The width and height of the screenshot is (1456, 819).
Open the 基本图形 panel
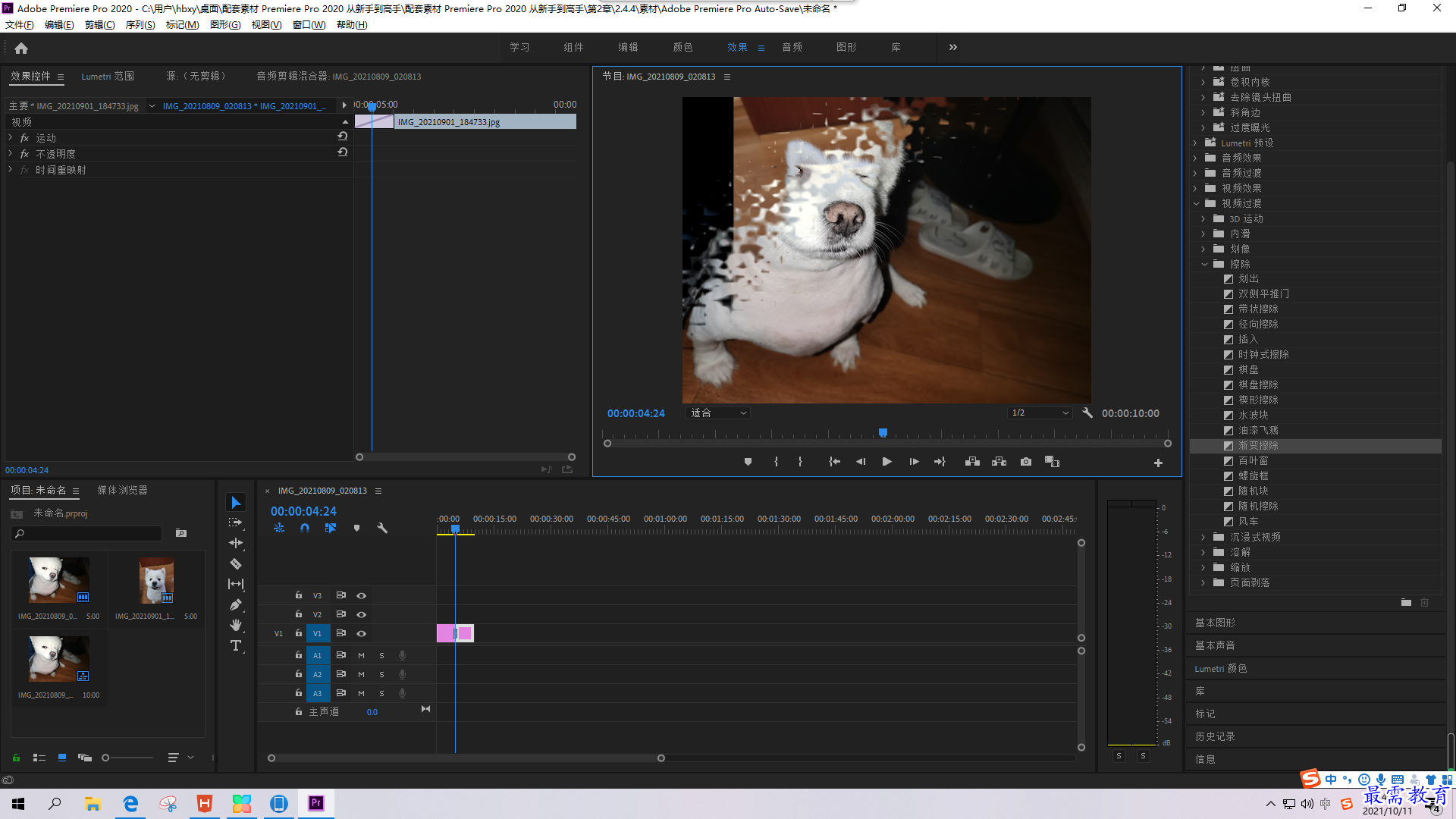(x=1215, y=623)
